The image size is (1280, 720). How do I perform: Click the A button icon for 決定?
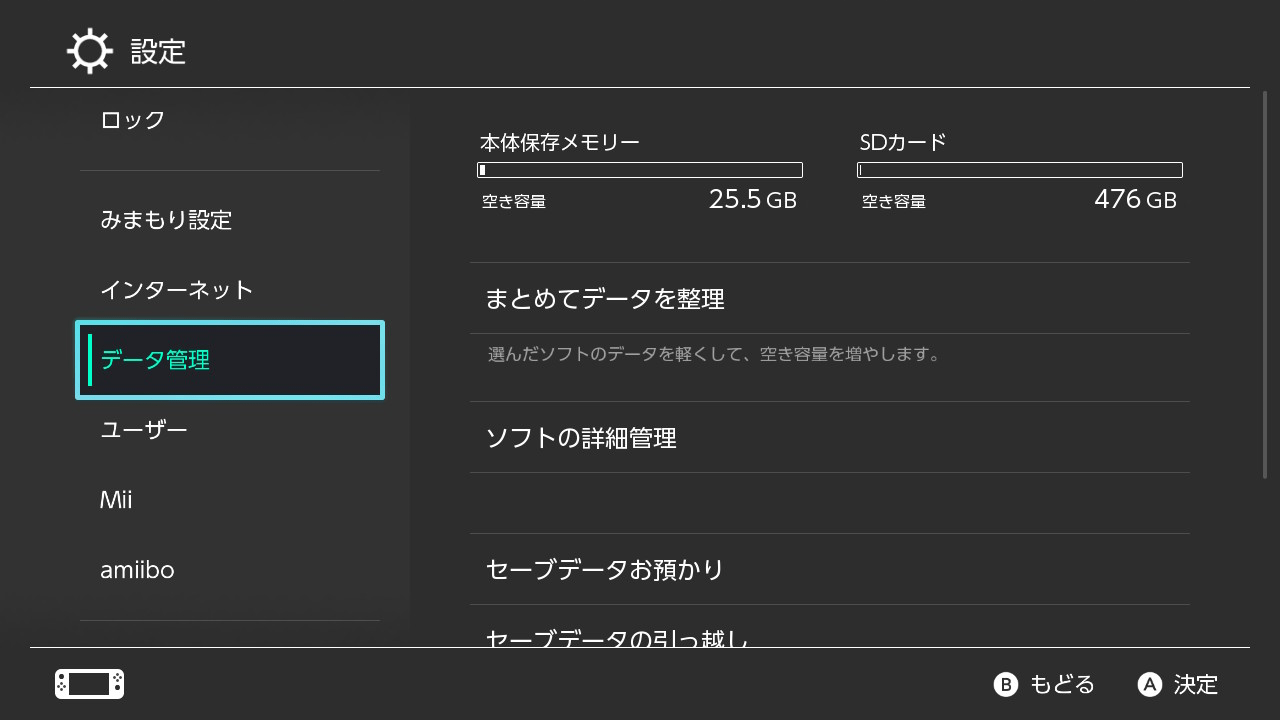[x=1150, y=684]
